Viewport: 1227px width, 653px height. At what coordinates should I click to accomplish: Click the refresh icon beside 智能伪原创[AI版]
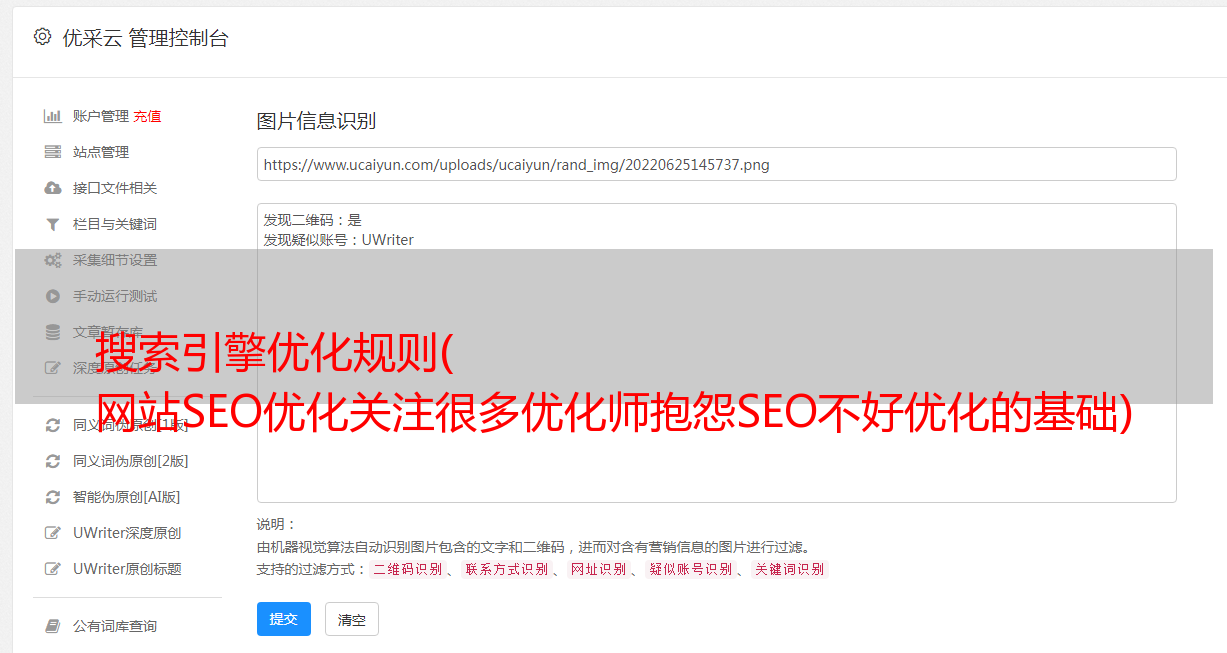[x=53, y=497]
